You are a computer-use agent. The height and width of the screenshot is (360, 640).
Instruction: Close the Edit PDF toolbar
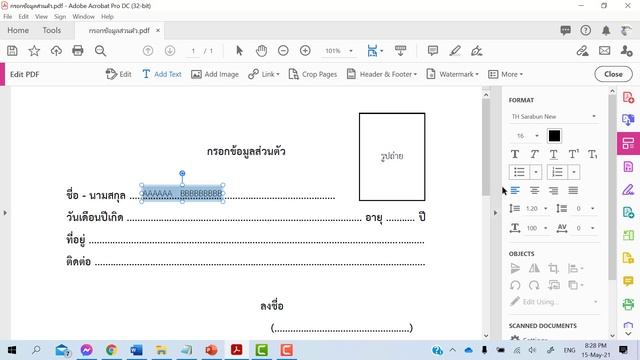point(613,74)
